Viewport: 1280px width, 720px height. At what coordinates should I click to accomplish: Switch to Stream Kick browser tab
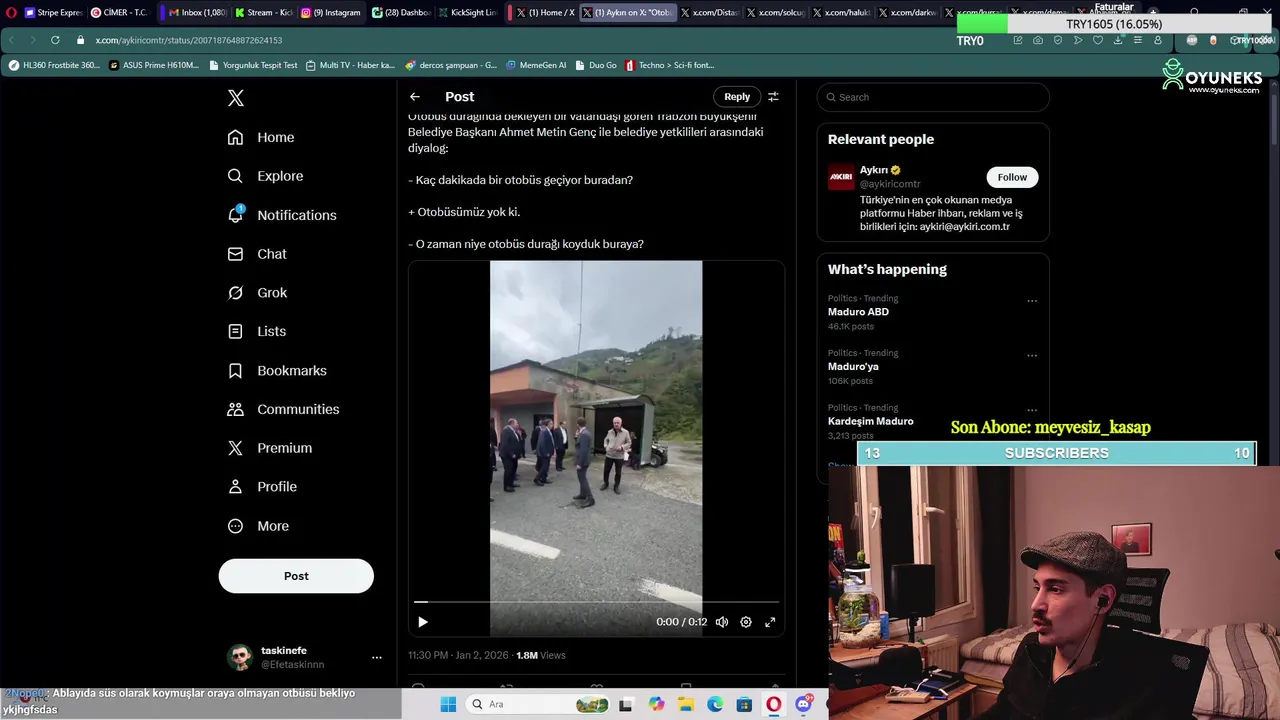pos(262,13)
